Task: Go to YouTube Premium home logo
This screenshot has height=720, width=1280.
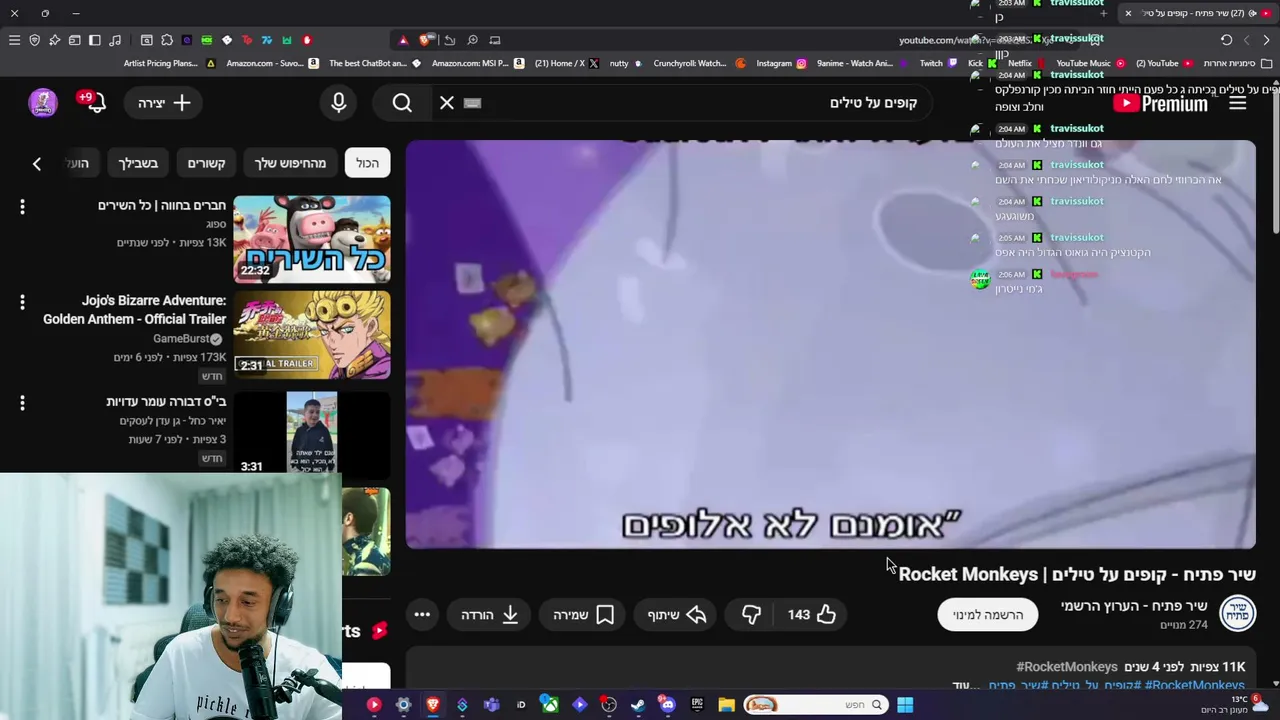Action: [x=1161, y=102]
